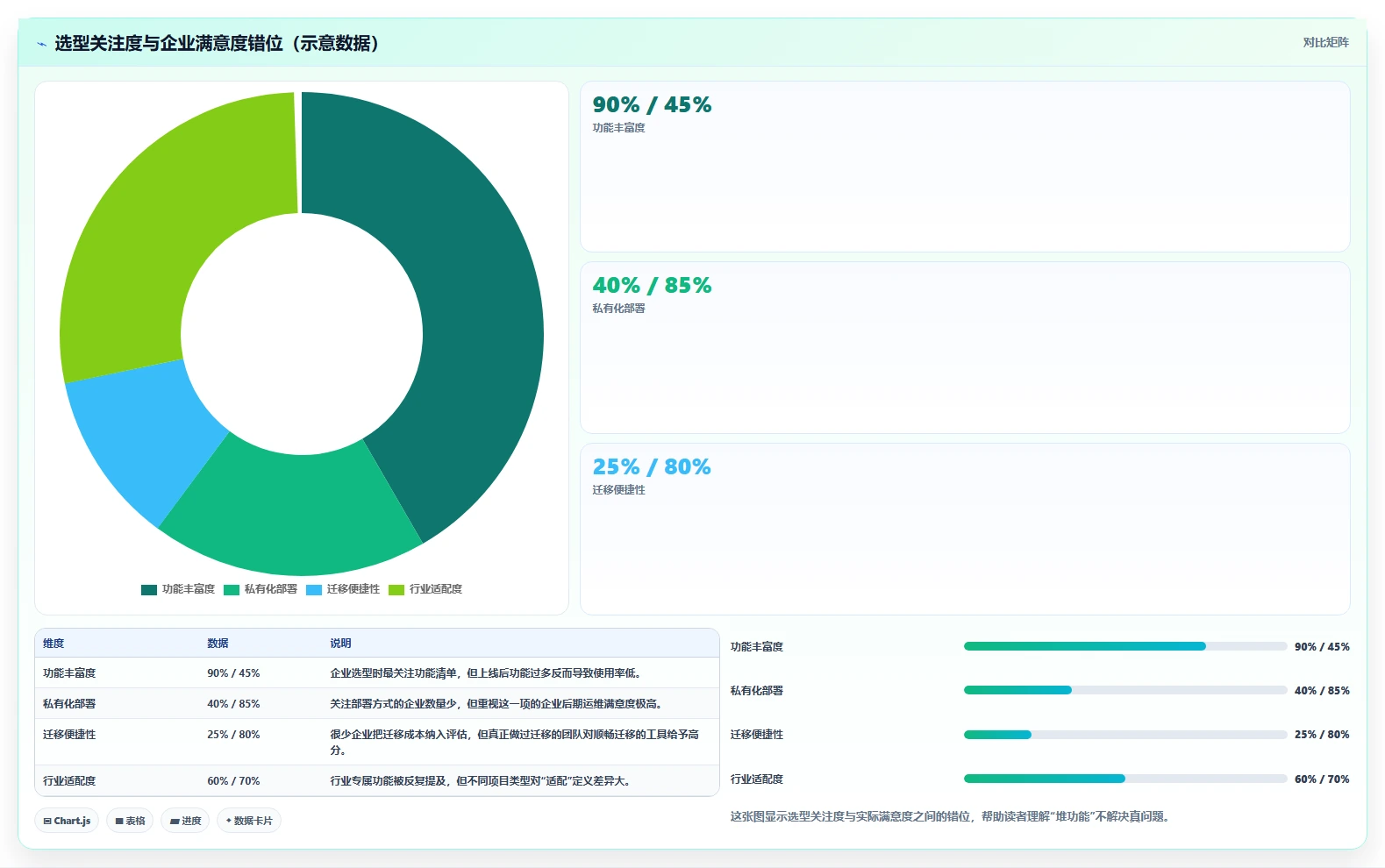Click progress value label 60% / 70%
This screenshot has height=868, width=1385.
1322,779
